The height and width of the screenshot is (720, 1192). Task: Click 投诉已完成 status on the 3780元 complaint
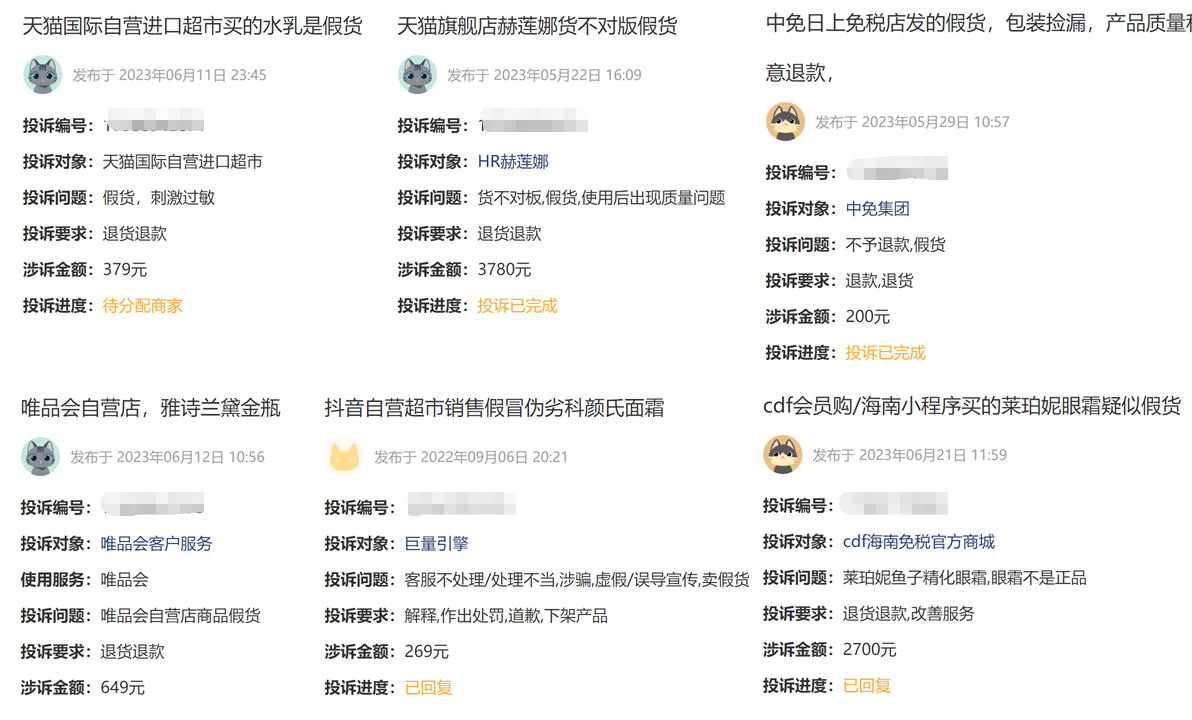coord(517,306)
